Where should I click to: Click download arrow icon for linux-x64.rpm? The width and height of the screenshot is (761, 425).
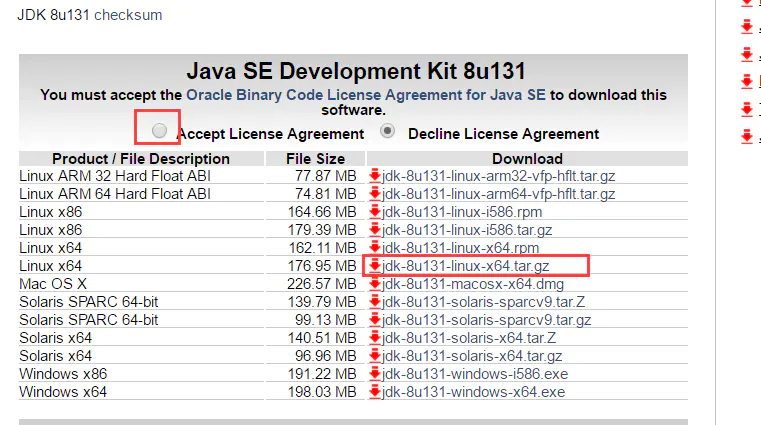tap(375, 247)
